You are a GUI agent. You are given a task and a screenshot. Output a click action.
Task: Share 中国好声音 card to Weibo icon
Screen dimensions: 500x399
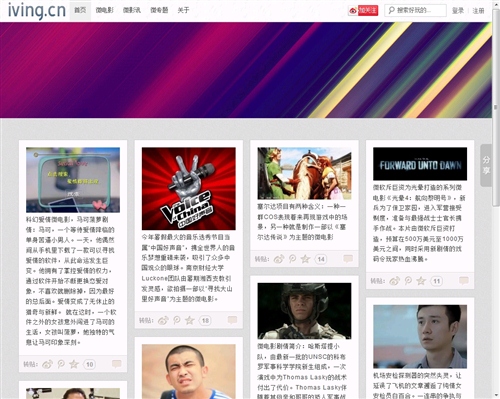point(163,320)
